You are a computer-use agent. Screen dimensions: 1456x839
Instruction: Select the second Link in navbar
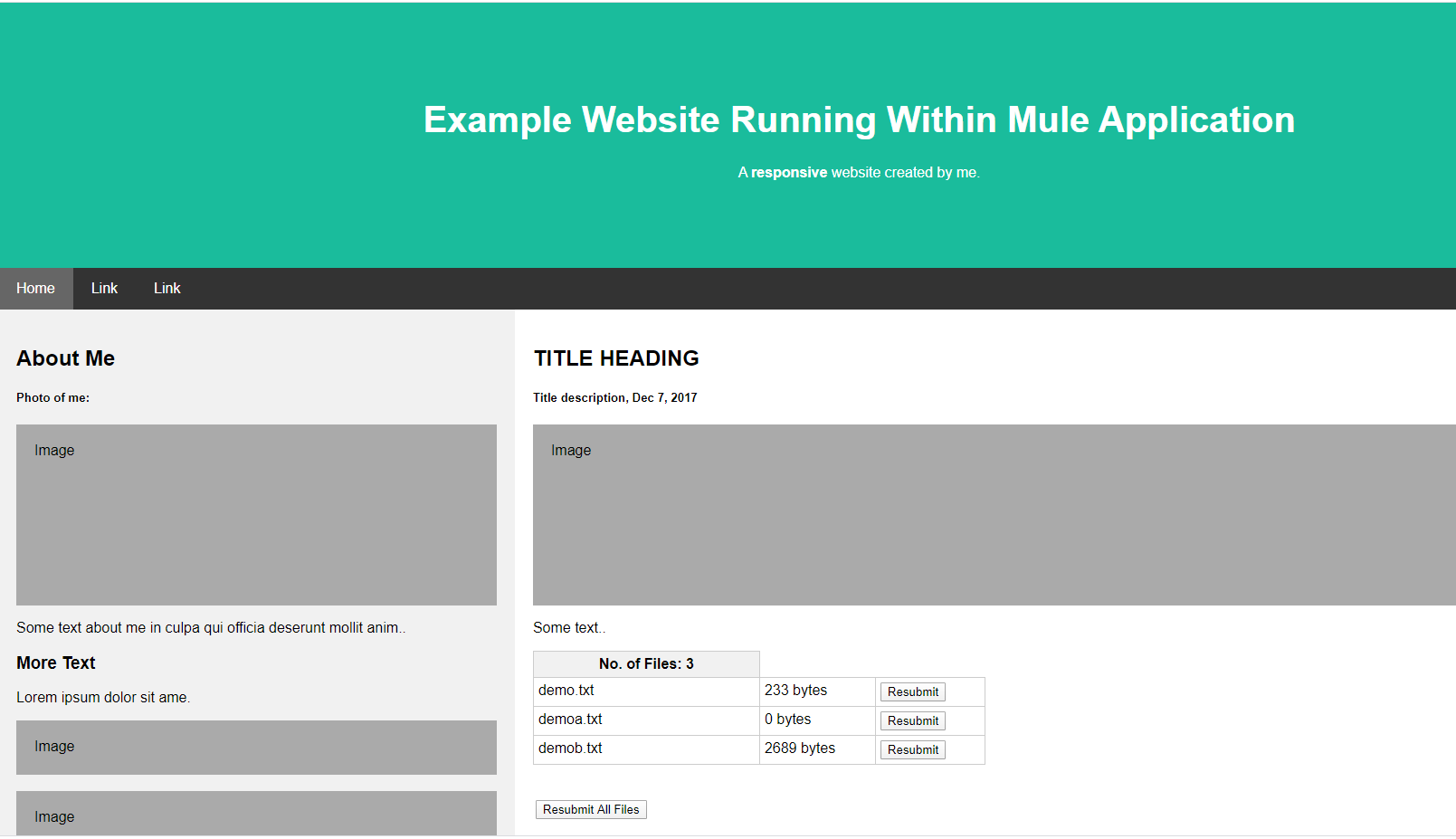coord(167,289)
